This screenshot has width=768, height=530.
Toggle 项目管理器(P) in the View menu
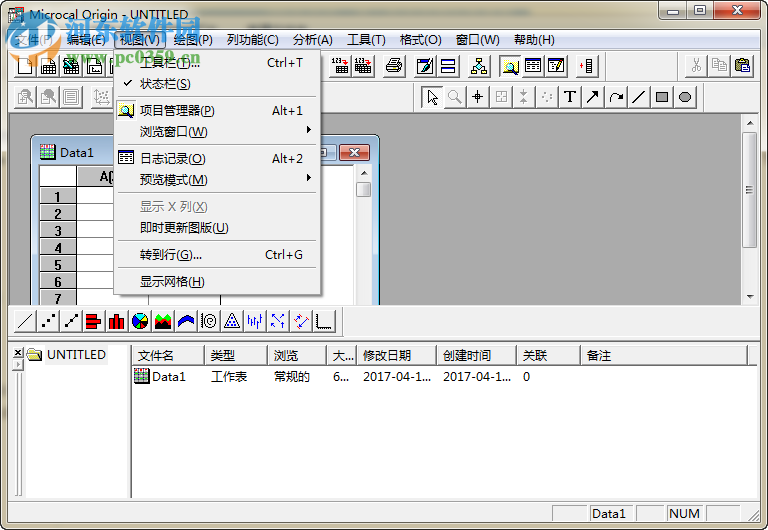click(x=217, y=111)
